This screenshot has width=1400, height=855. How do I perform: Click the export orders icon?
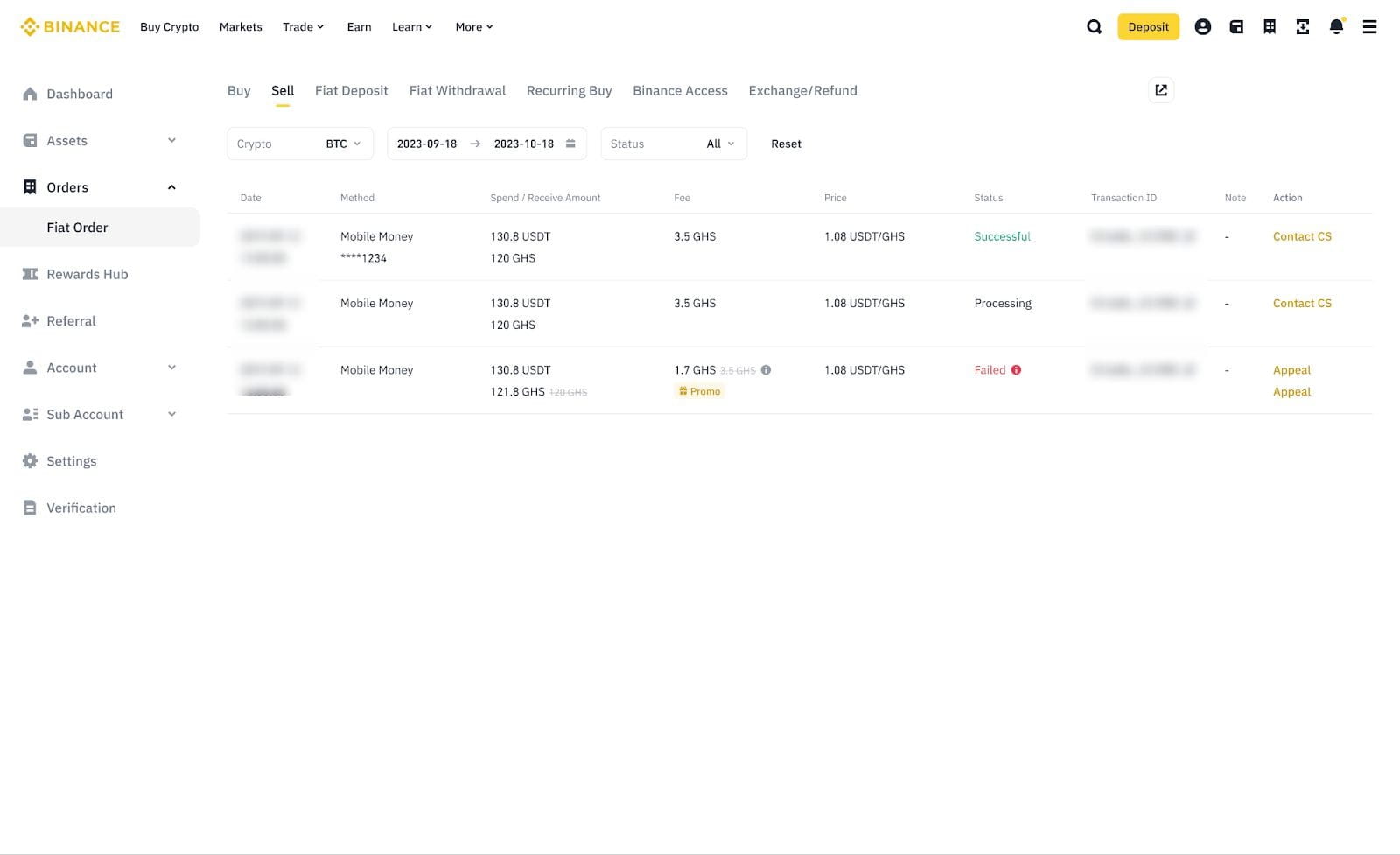1161,90
